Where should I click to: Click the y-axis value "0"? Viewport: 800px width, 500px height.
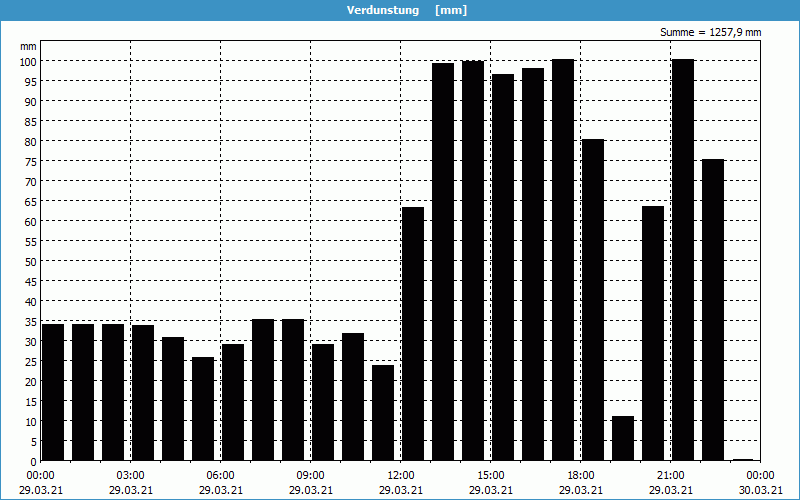pyautogui.click(x=34, y=462)
